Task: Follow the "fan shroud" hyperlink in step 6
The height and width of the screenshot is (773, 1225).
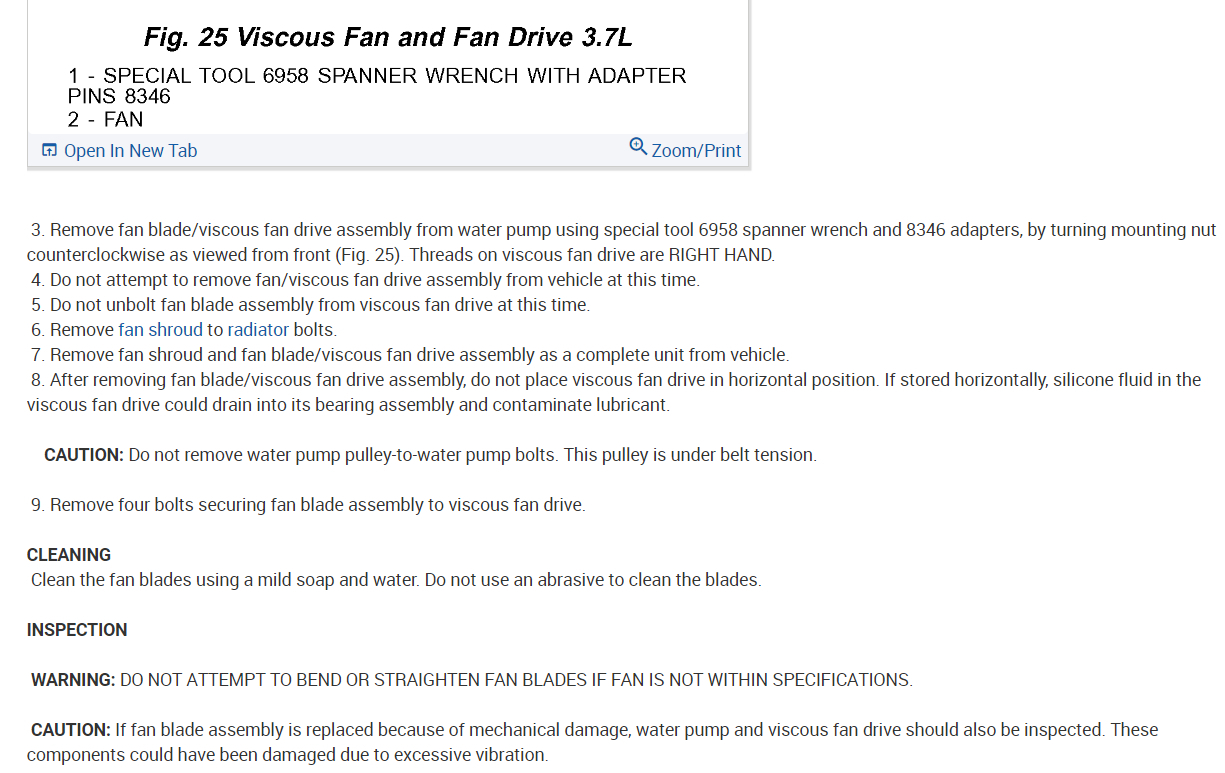Action: coord(160,330)
